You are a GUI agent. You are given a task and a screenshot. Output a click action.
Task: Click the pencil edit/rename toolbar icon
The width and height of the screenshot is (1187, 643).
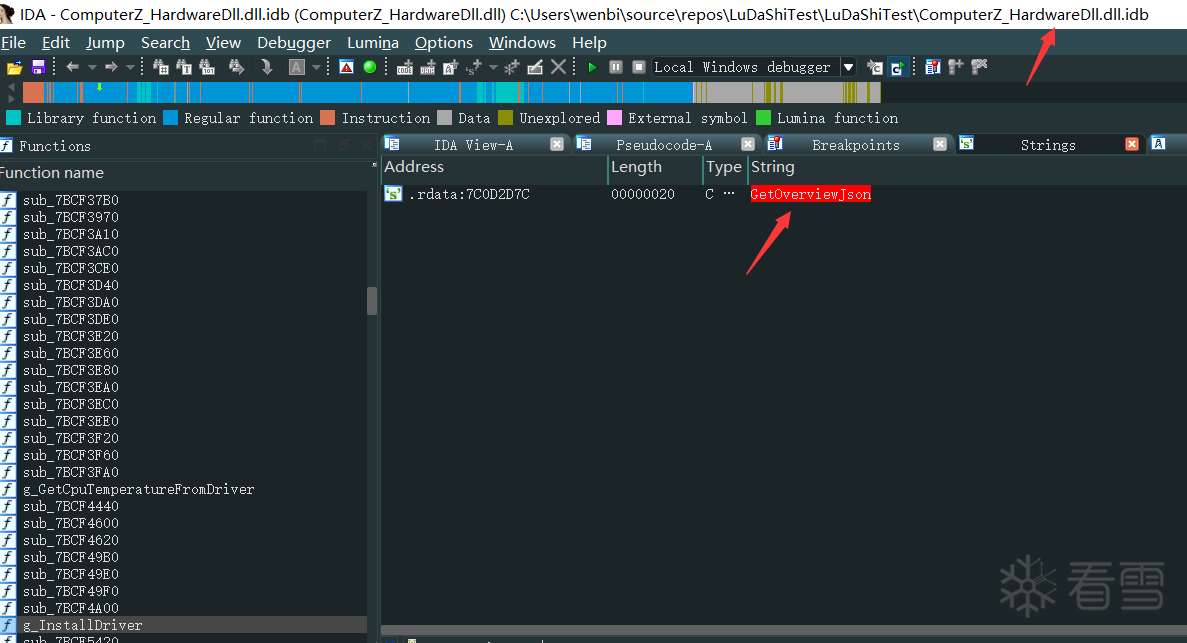535,67
